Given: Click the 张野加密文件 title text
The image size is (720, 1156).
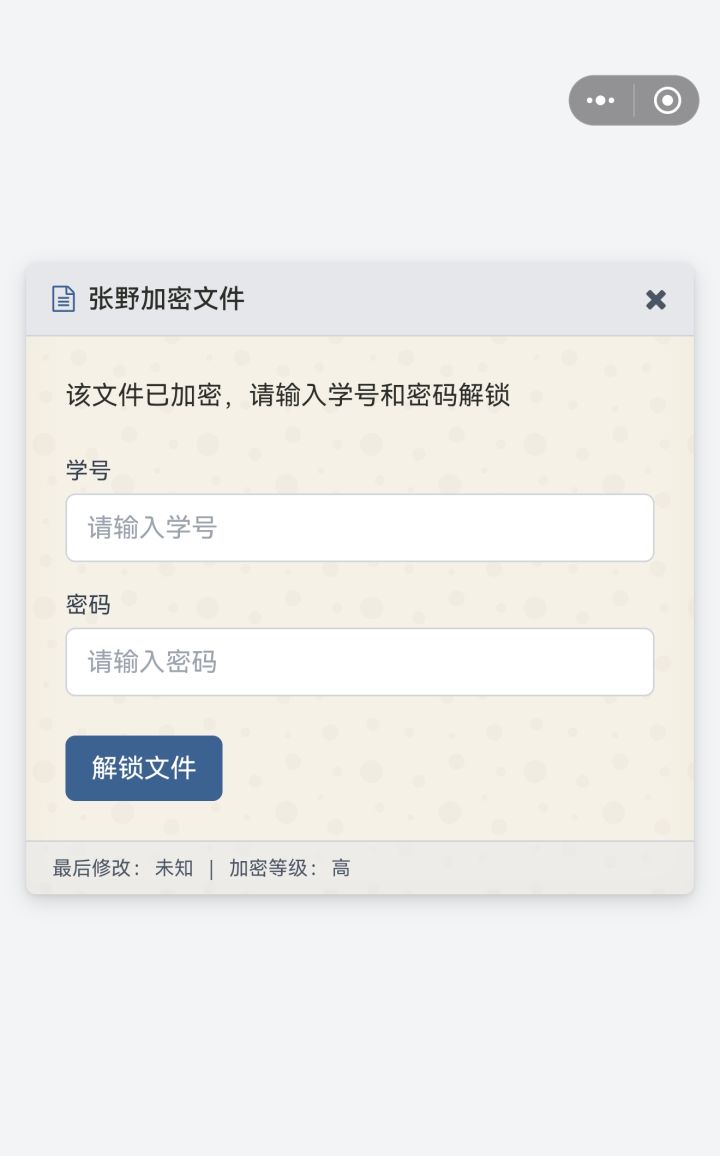Looking at the screenshot, I should tap(166, 299).
